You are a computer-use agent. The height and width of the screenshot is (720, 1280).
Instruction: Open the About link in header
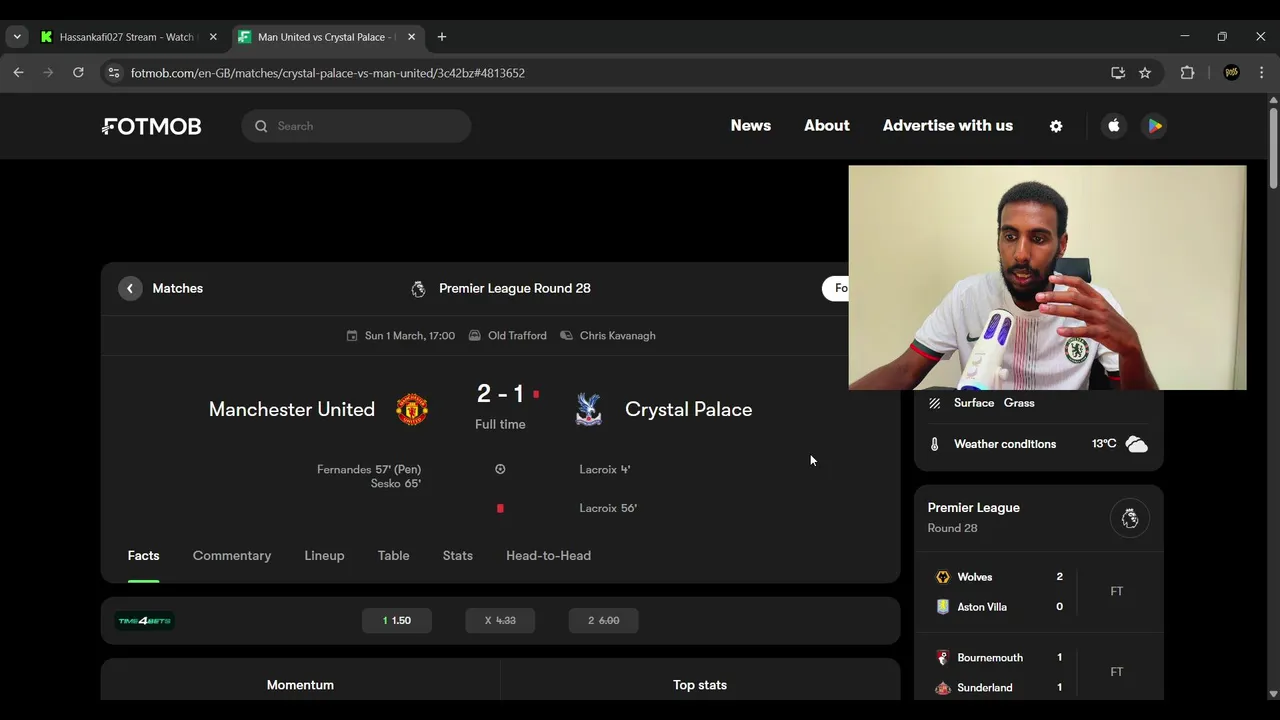[x=827, y=126]
